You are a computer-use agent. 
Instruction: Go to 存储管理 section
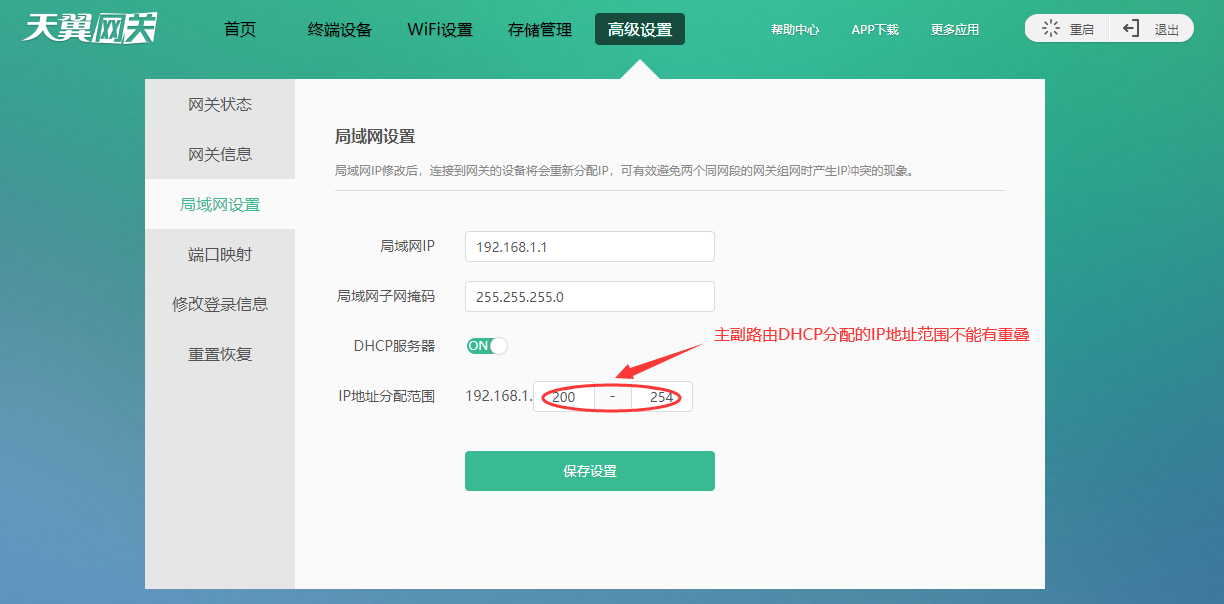538,29
